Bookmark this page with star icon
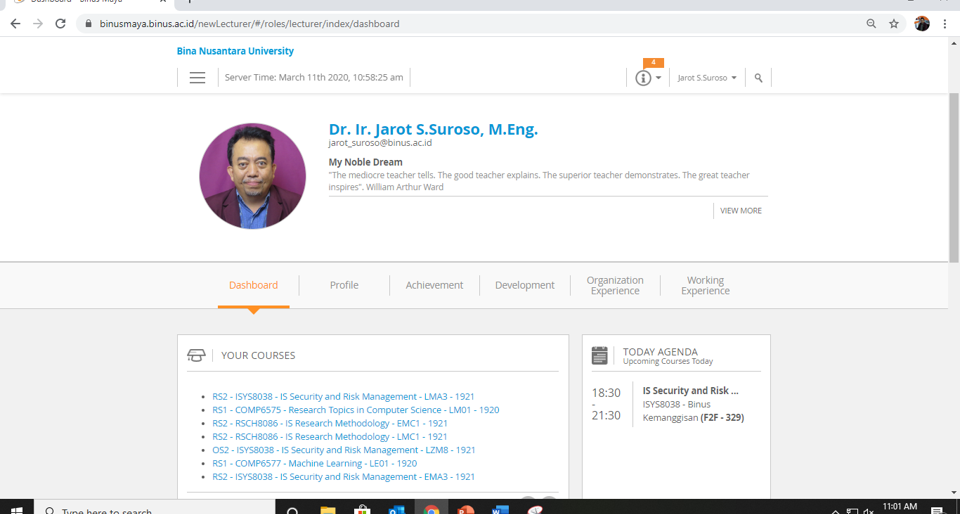The height and width of the screenshot is (514, 960). click(894, 24)
